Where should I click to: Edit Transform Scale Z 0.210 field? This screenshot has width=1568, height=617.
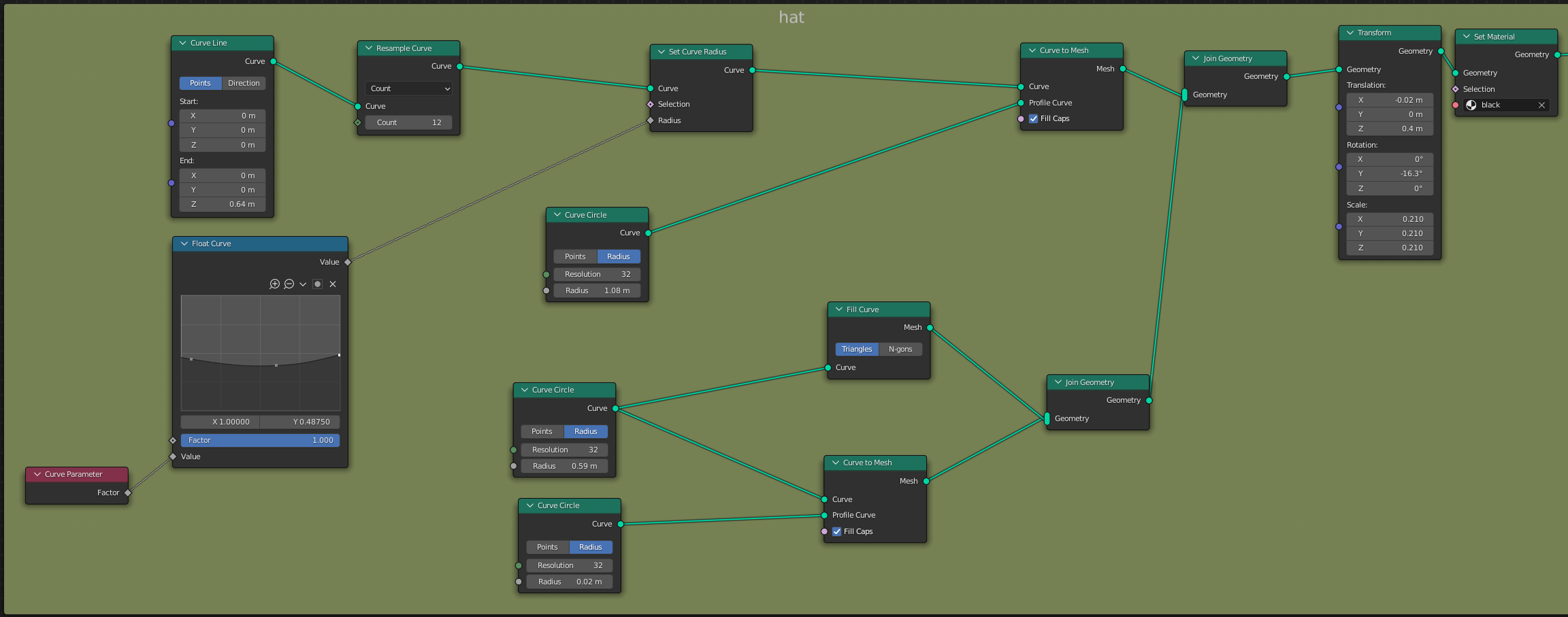coord(1390,248)
